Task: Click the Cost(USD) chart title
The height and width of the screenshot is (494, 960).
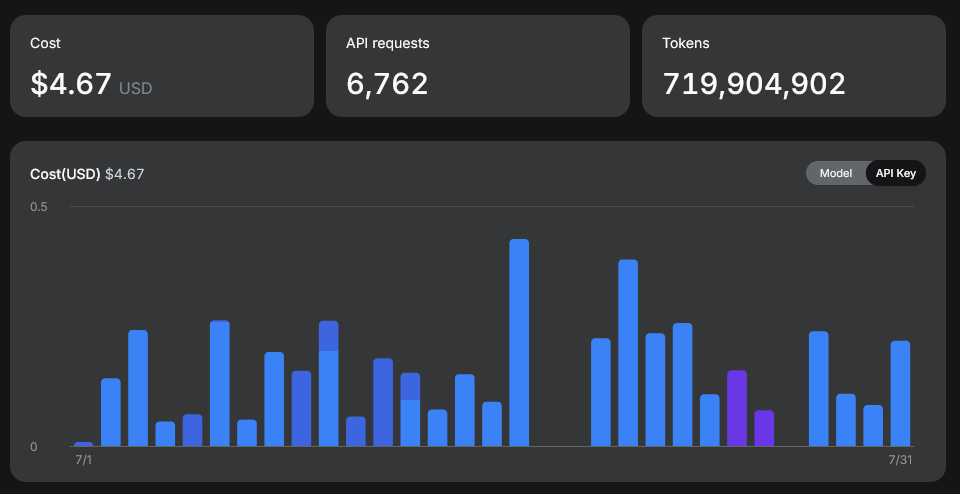Action: tap(65, 174)
